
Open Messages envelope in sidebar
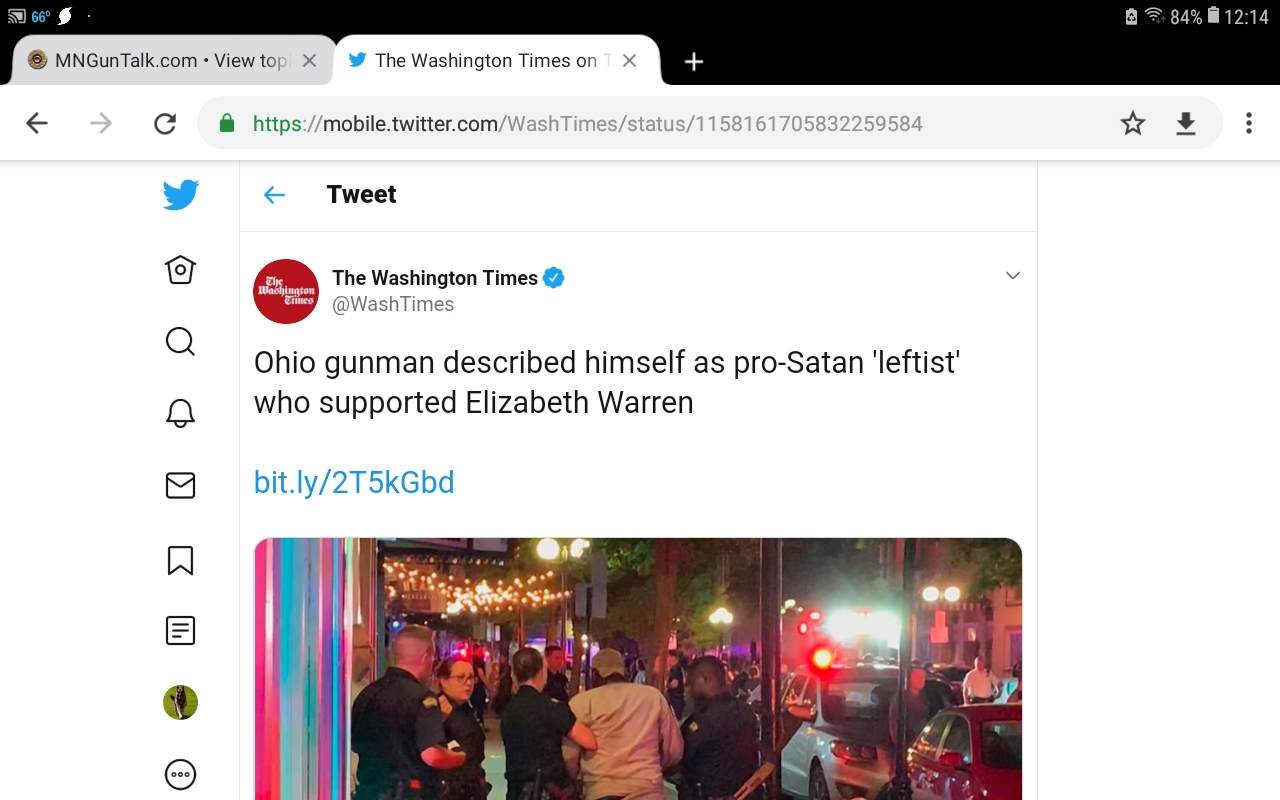[180, 486]
